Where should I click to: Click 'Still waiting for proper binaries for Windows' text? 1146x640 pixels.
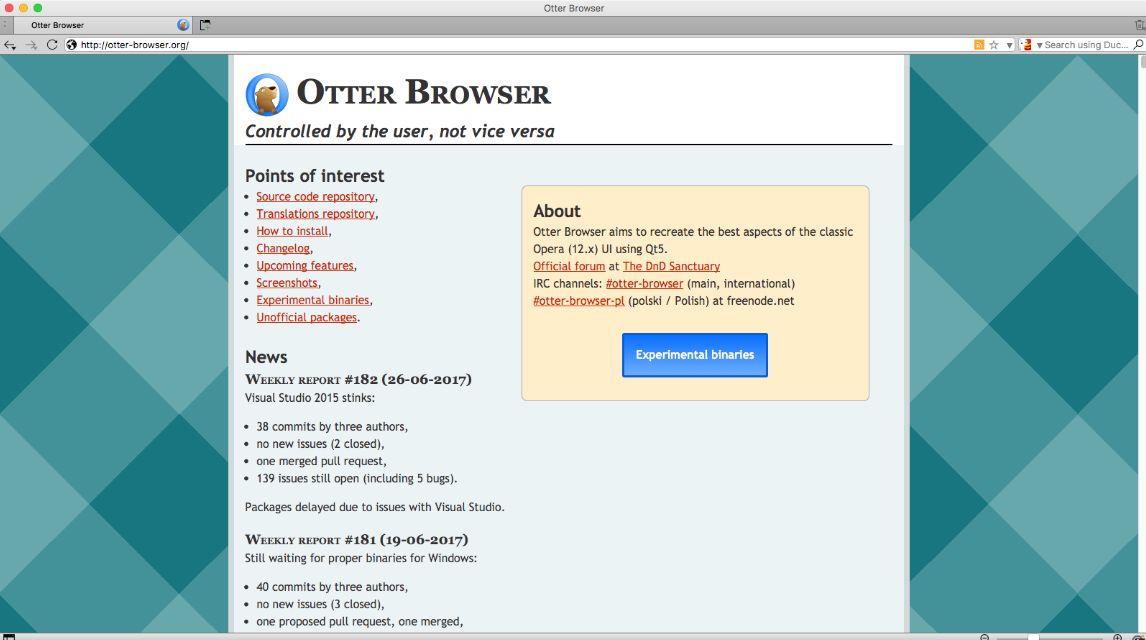coord(360,558)
